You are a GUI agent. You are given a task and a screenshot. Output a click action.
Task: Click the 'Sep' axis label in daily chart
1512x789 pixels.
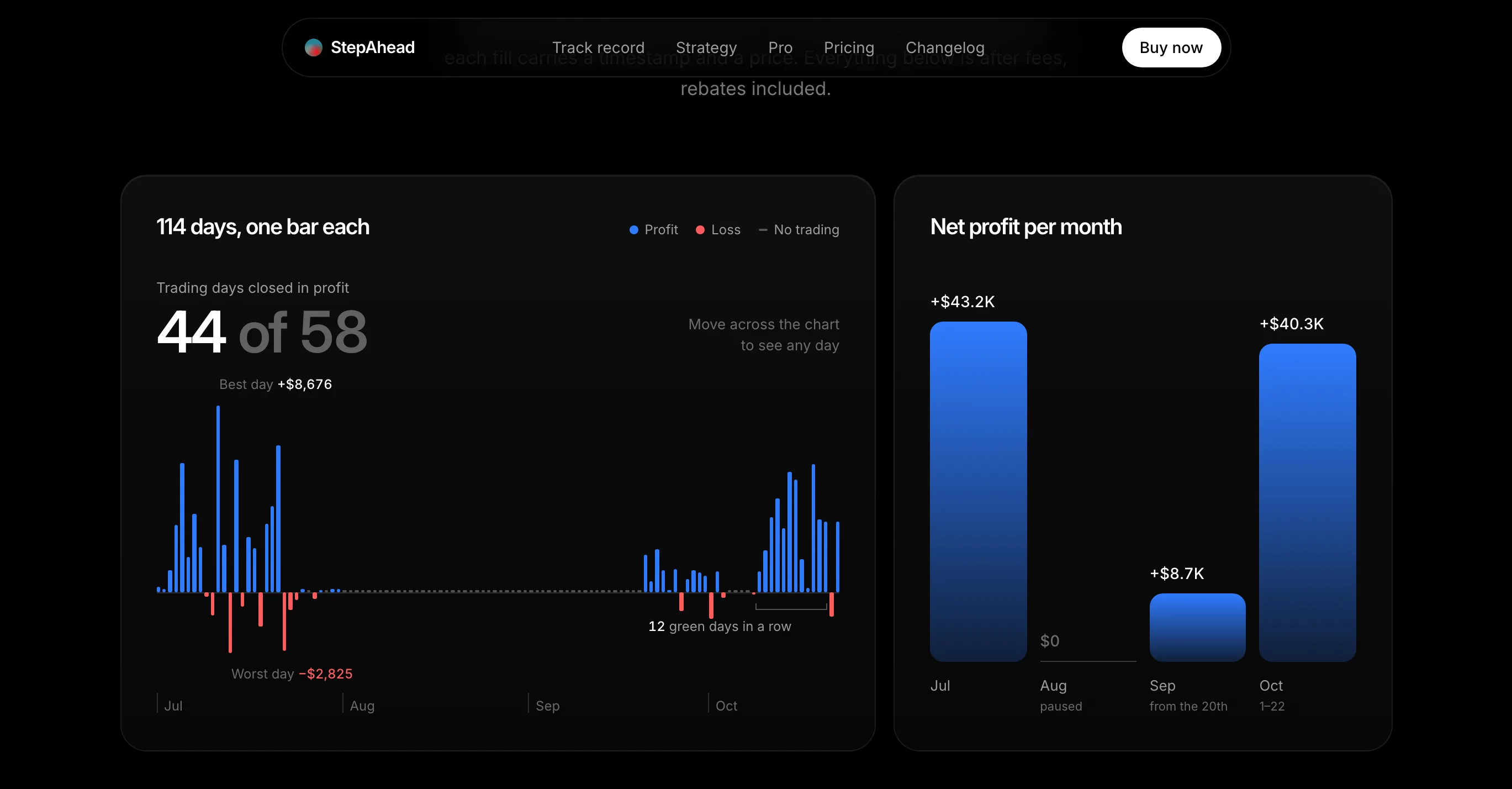547,706
